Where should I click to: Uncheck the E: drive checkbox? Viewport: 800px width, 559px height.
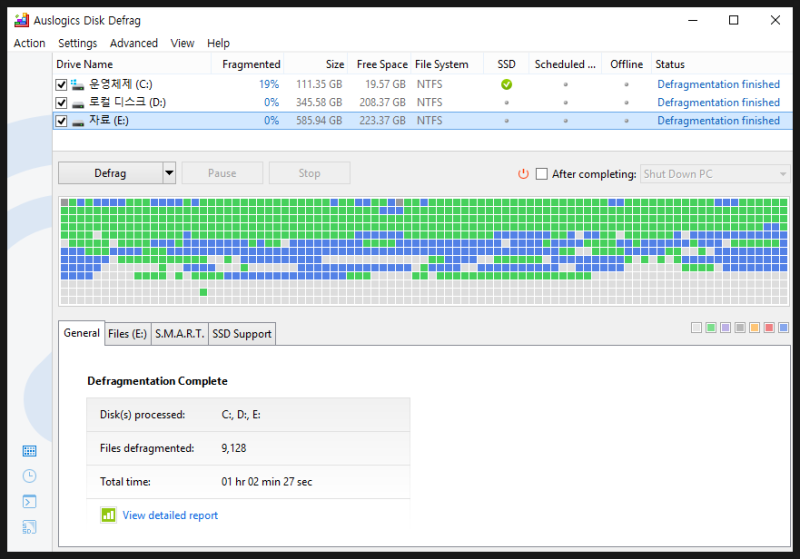(61, 121)
